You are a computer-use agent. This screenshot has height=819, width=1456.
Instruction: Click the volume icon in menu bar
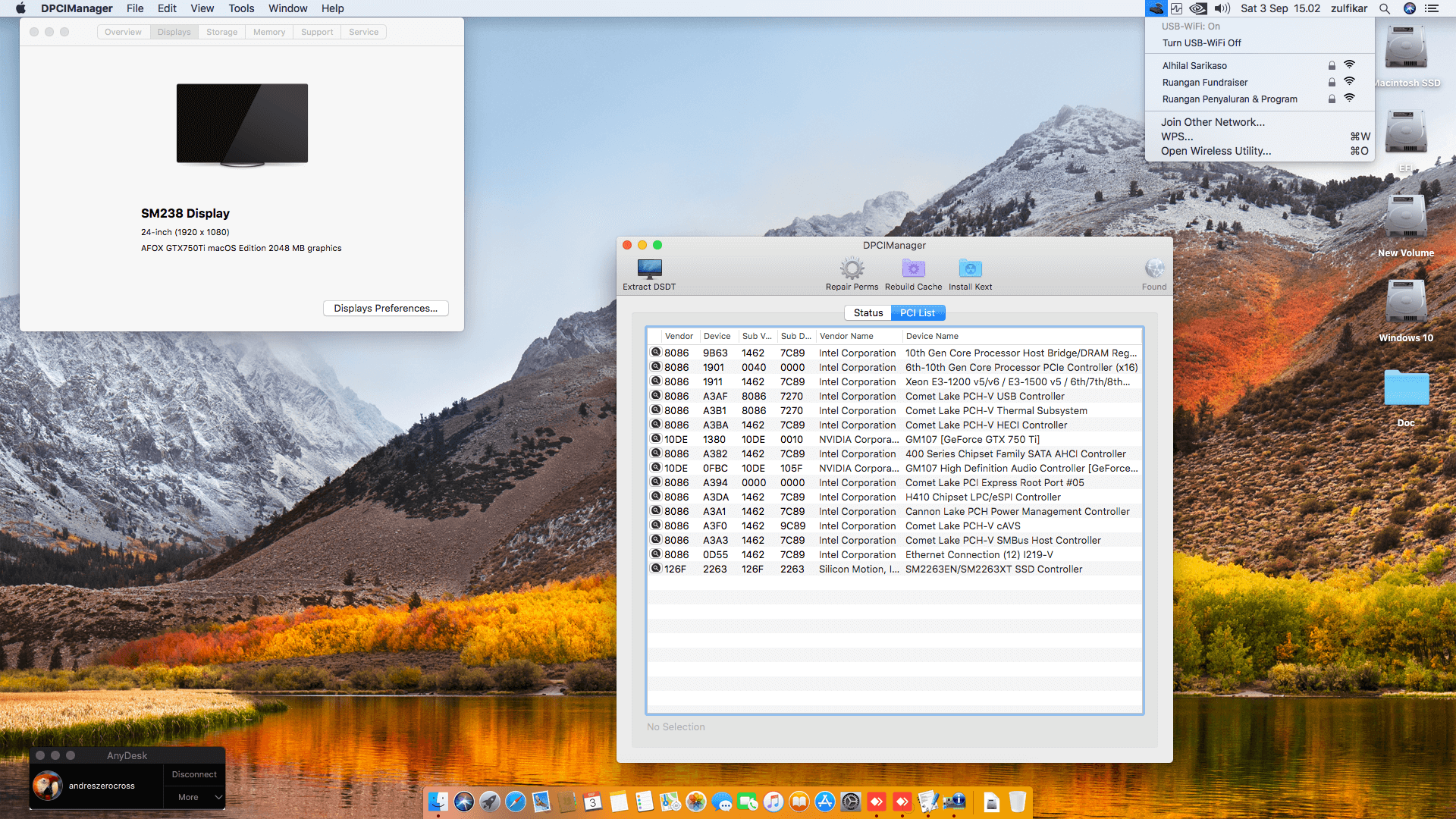pos(1222,8)
